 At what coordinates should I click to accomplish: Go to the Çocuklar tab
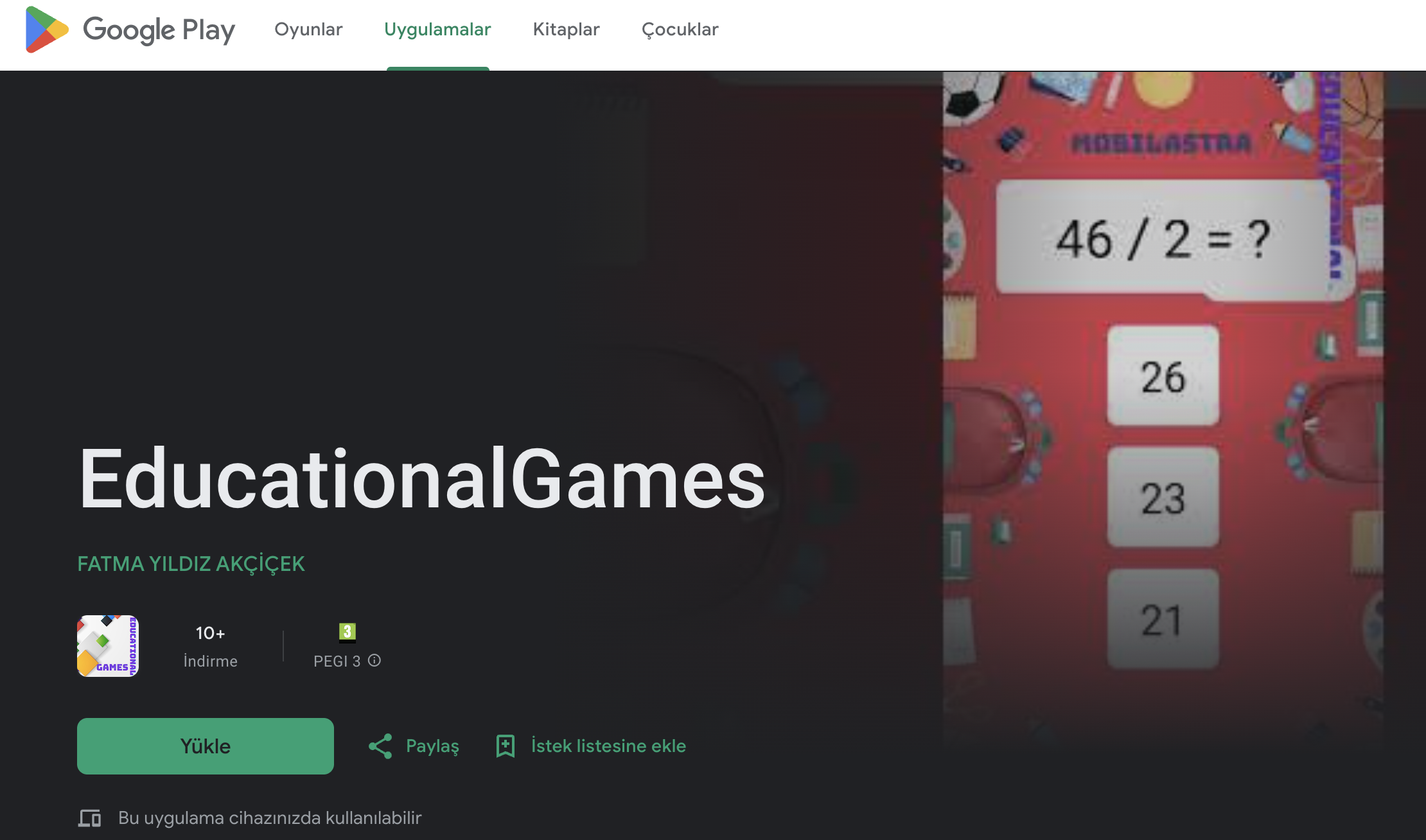[680, 30]
